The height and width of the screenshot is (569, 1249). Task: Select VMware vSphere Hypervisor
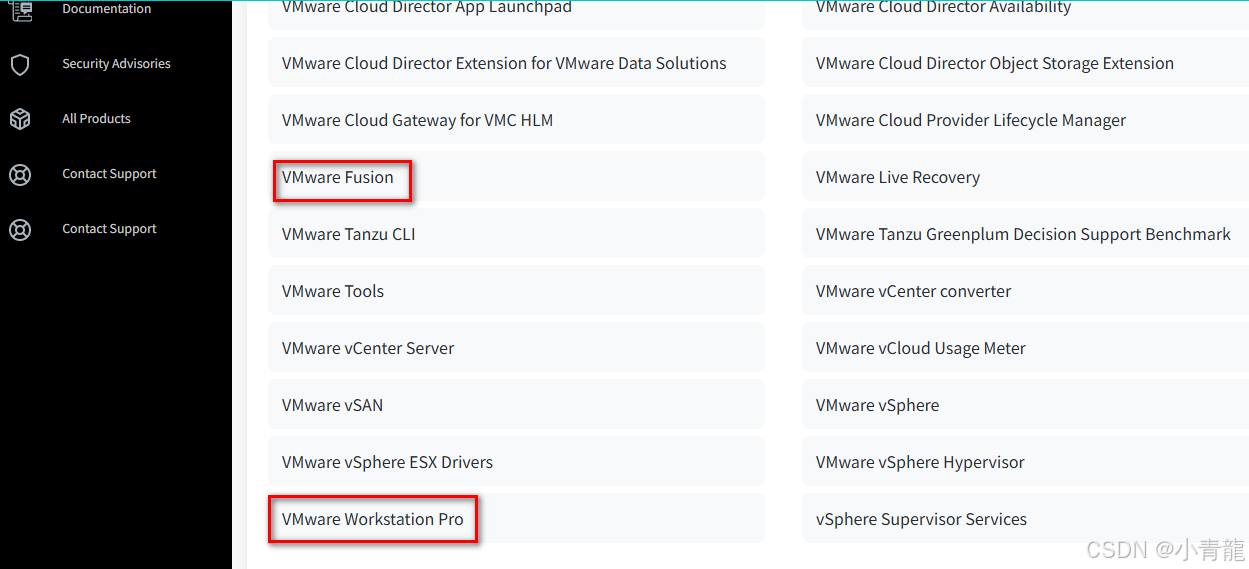point(1025,462)
